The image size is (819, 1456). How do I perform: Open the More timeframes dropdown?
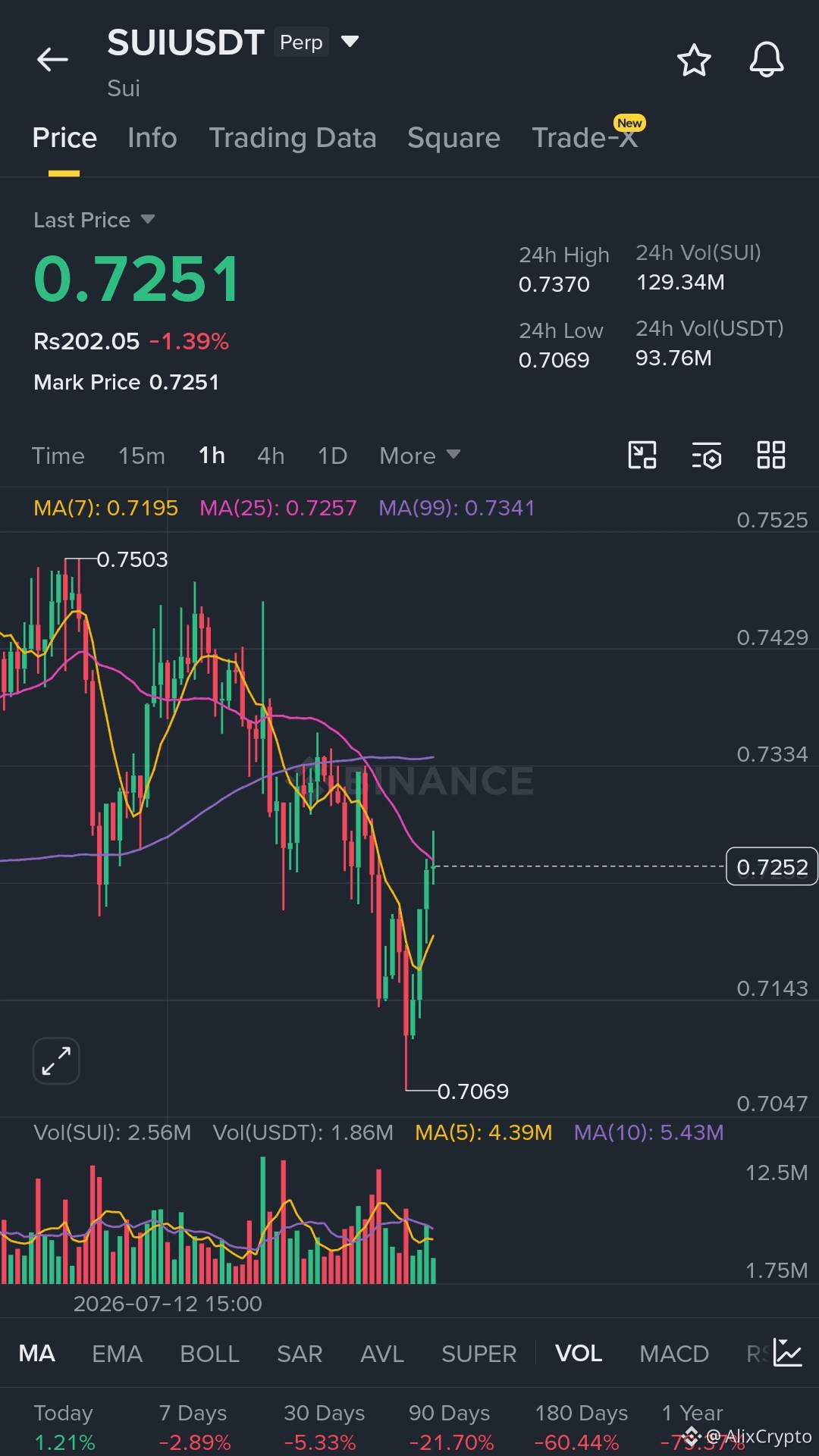coord(419,456)
